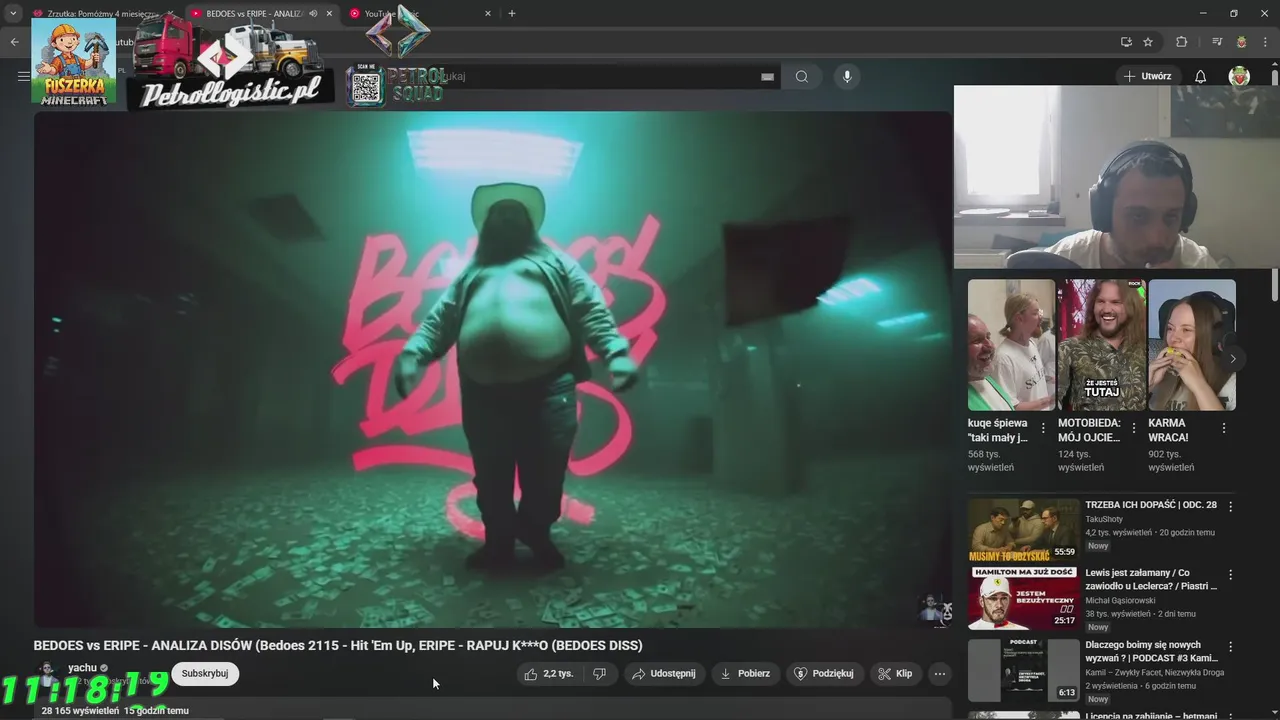The width and height of the screenshot is (1280, 720).
Task: Start voice search with the microphone icon
Action: click(x=847, y=77)
